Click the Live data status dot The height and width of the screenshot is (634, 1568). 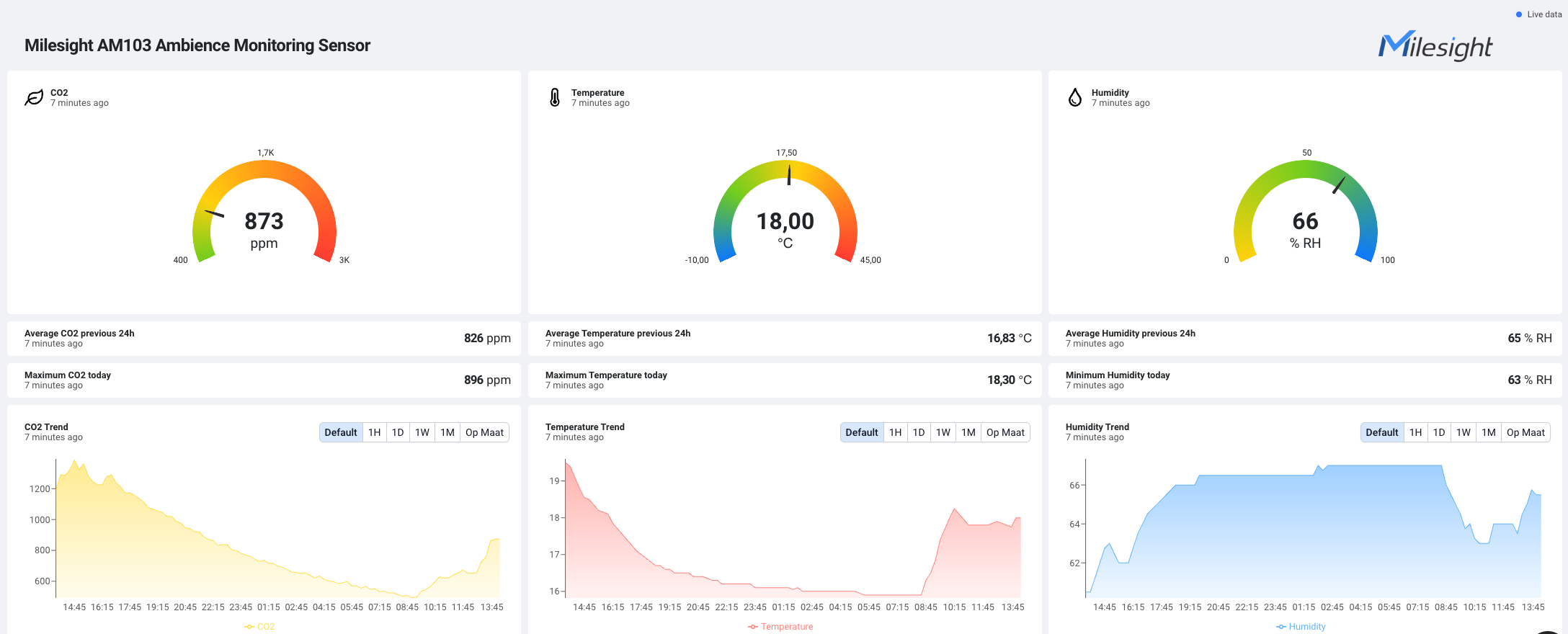(x=1519, y=14)
